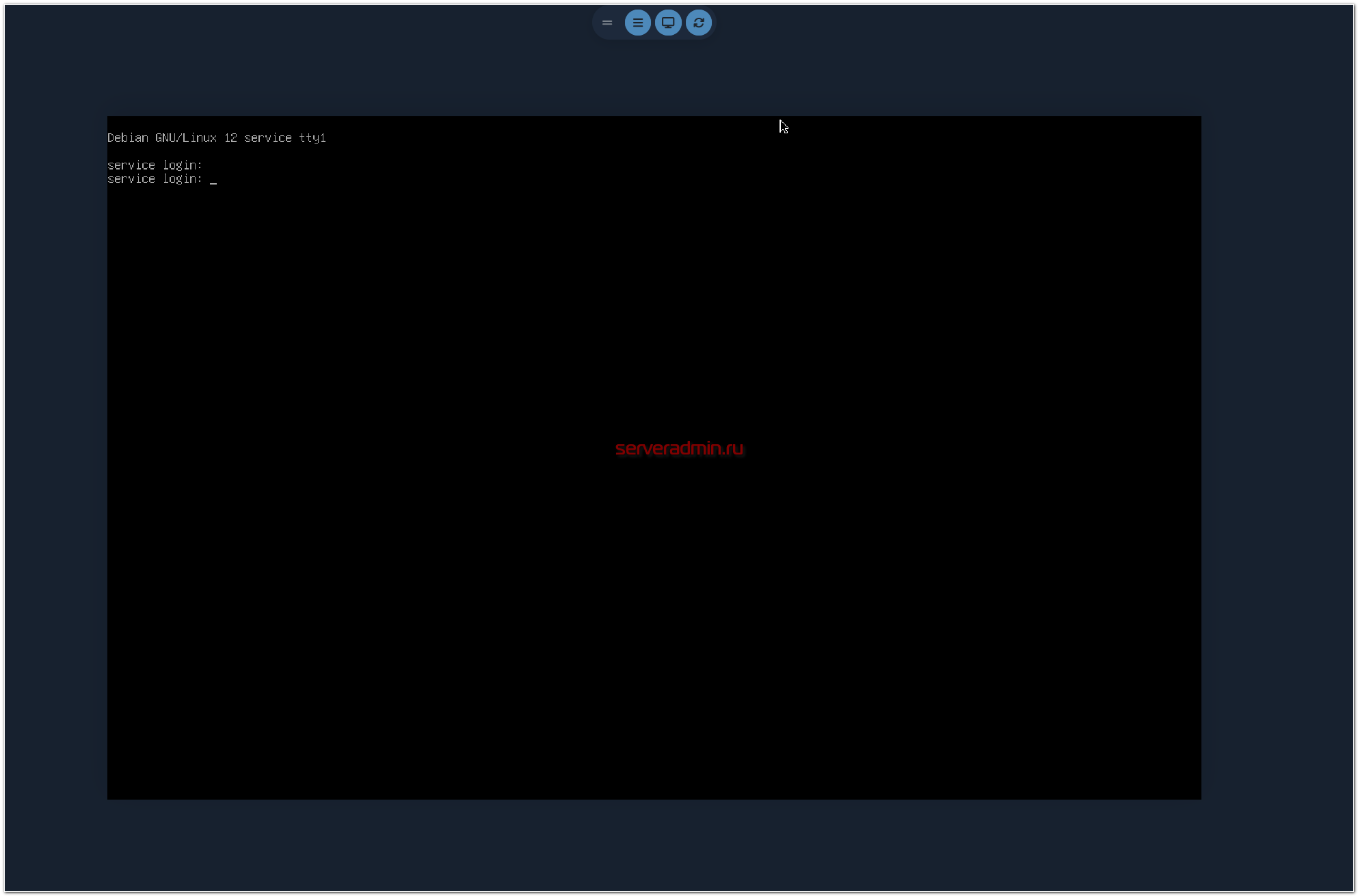This screenshot has width=1358, height=896.
Task: Open the hamburger menu in the floating toolbar
Action: coord(637,23)
